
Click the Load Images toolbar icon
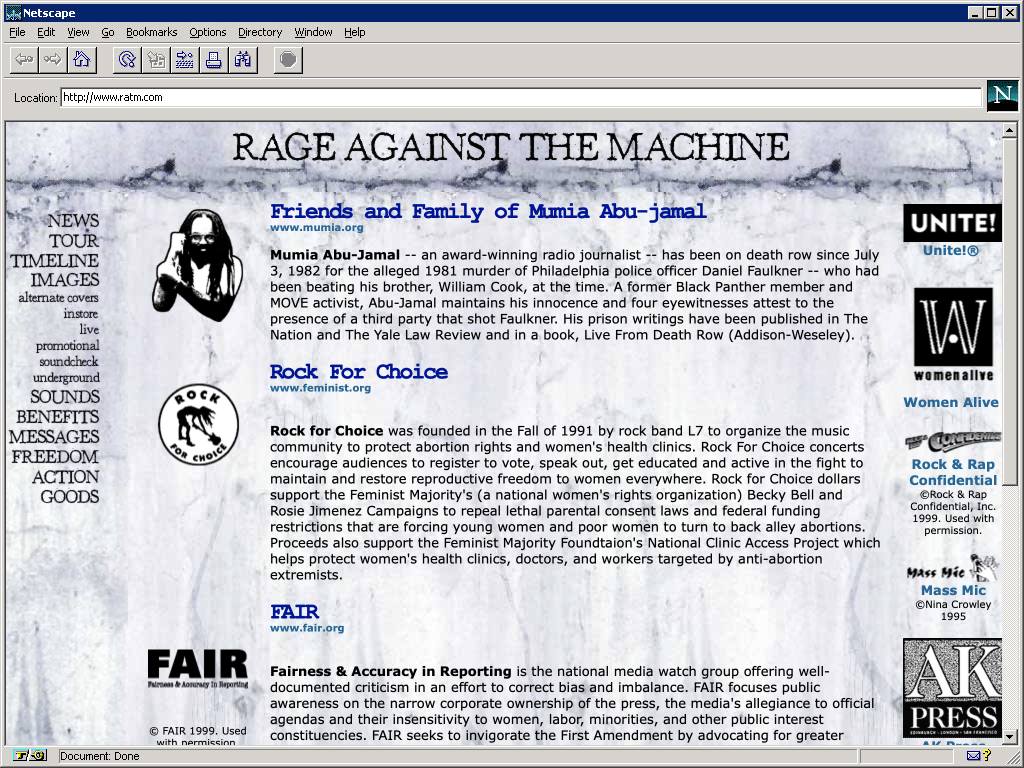pyautogui.click(x=155, y=59)
